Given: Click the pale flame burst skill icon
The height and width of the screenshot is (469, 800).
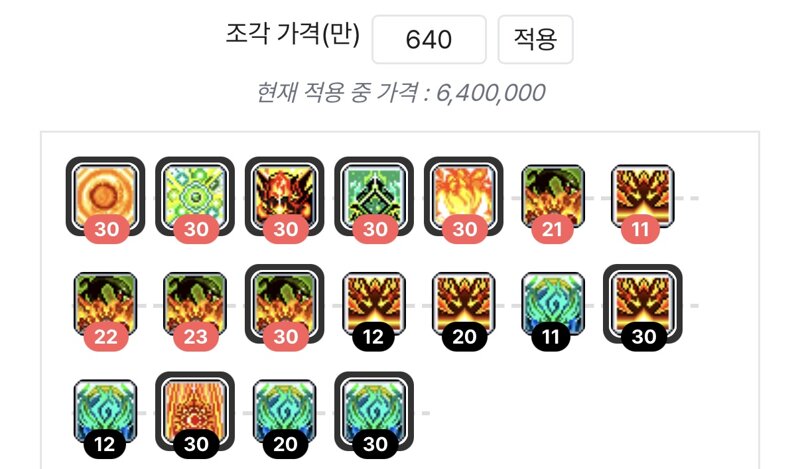Looking at the screenshot, I should click(464, 196).
